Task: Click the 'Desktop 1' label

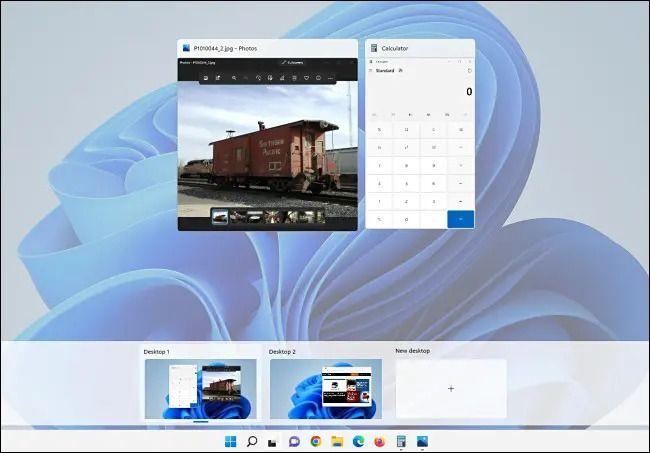Action: point(156,351)
